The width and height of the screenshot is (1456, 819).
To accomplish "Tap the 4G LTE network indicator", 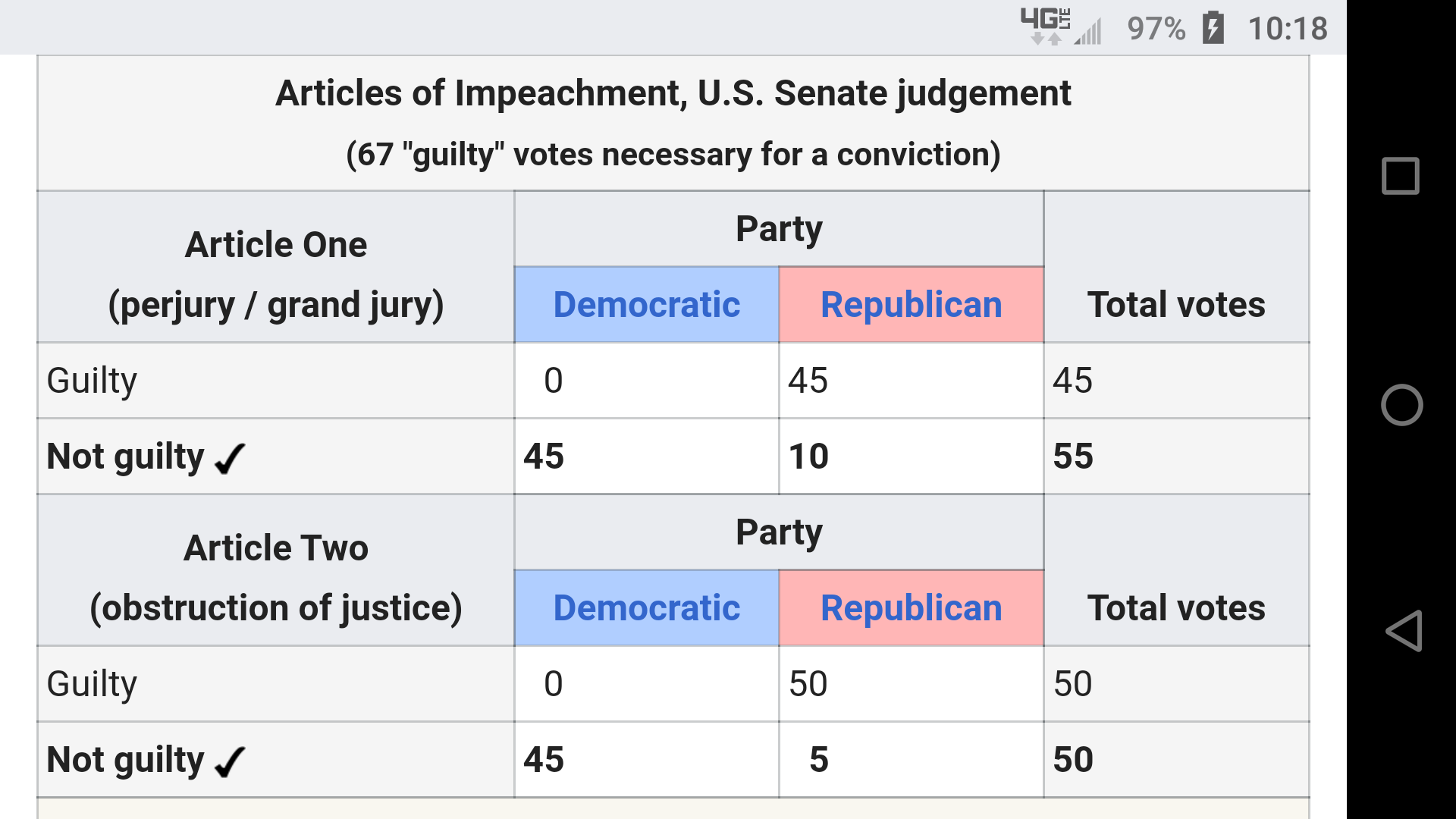I will click(x=1045, y=26).
